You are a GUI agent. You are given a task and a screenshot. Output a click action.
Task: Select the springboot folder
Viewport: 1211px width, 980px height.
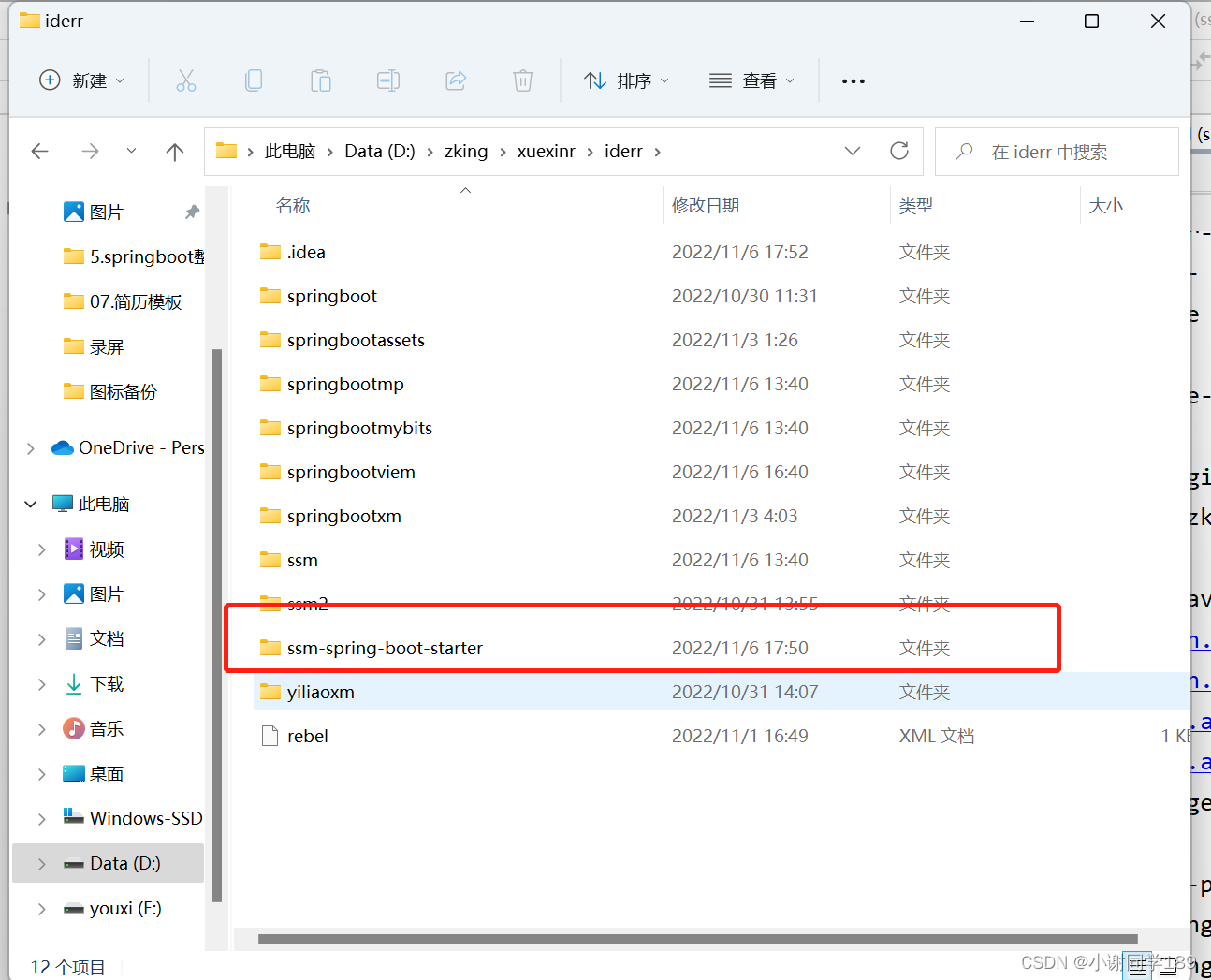pos(332,297)
